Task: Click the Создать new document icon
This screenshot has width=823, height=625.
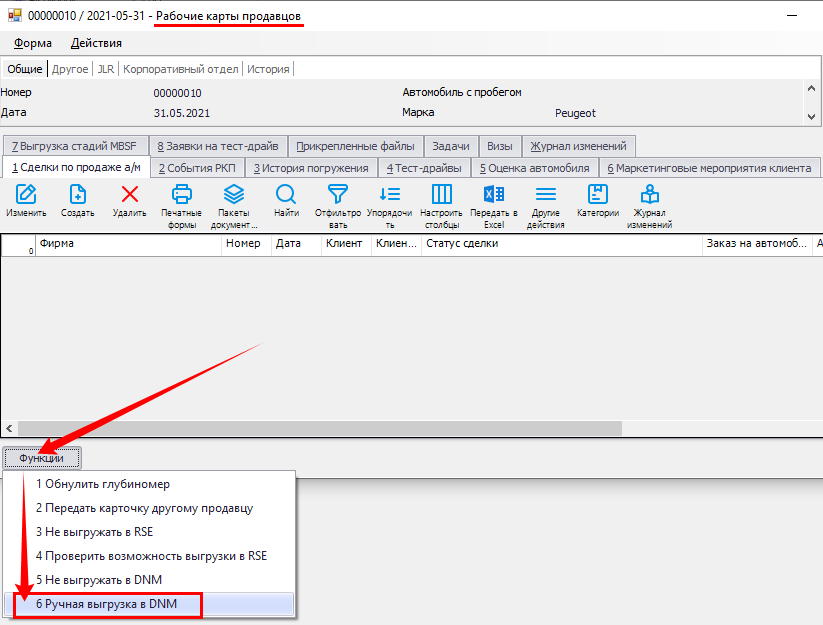Action: tap(77, 195)
